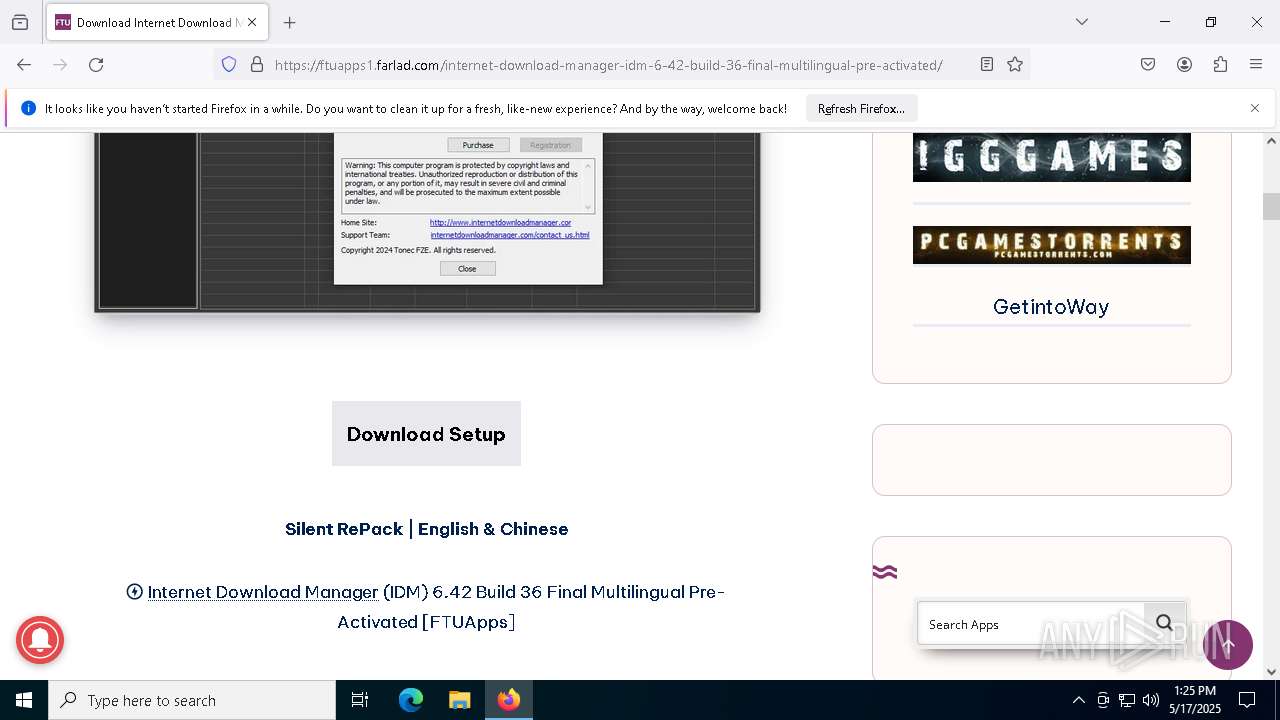Launch Microsoft Edge from the taskbar
The height and width of the screenshot is (720, 1280).
click(411, 700)
